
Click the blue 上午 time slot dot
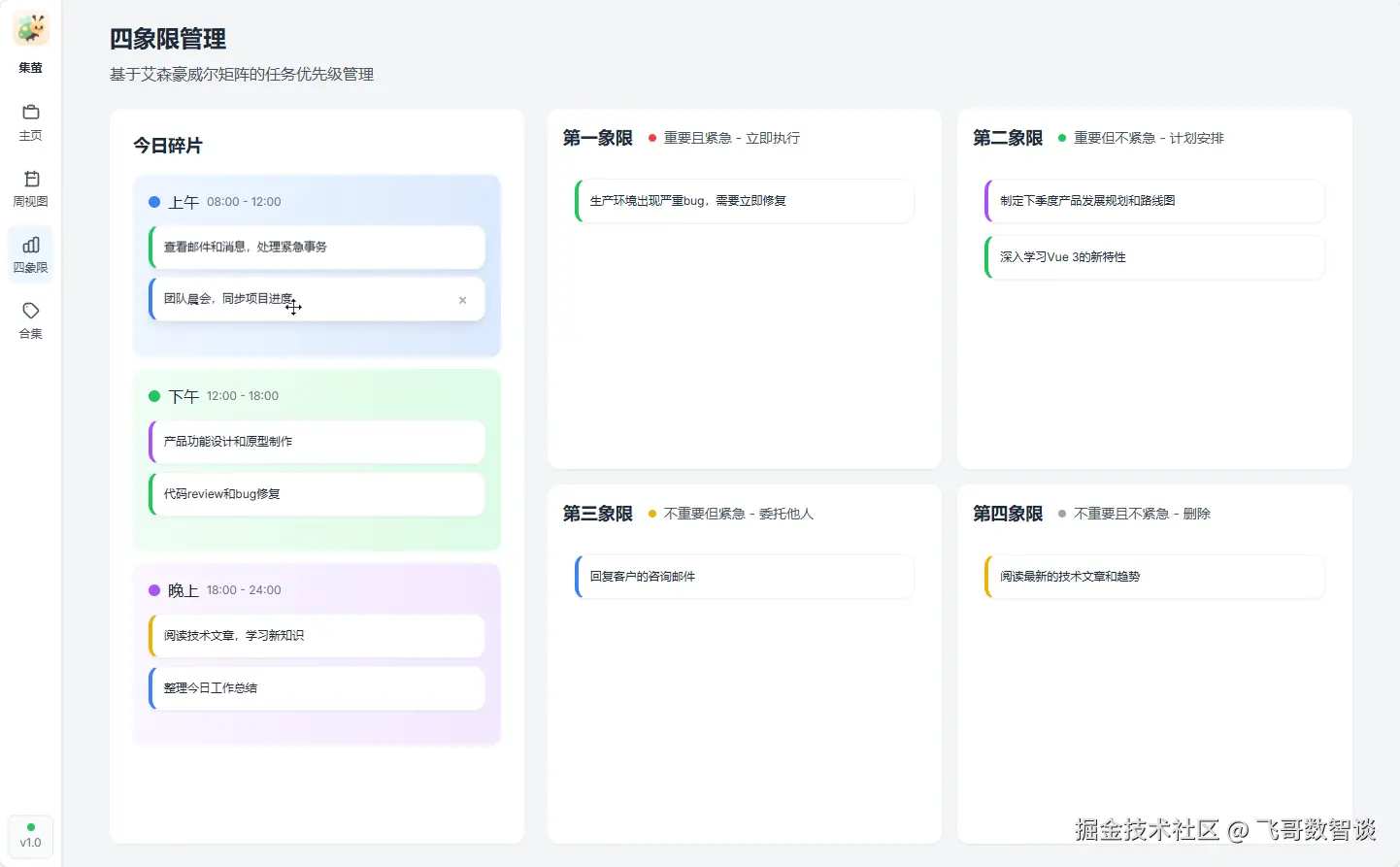pyautogui.click(x=154, y=202)
